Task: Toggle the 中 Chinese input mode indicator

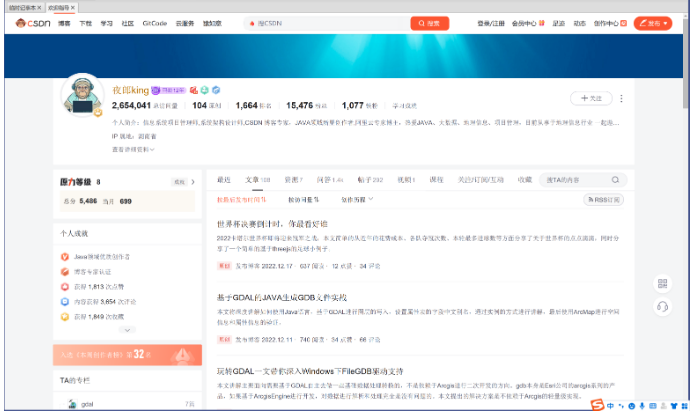Action: [x=610, y=406]
